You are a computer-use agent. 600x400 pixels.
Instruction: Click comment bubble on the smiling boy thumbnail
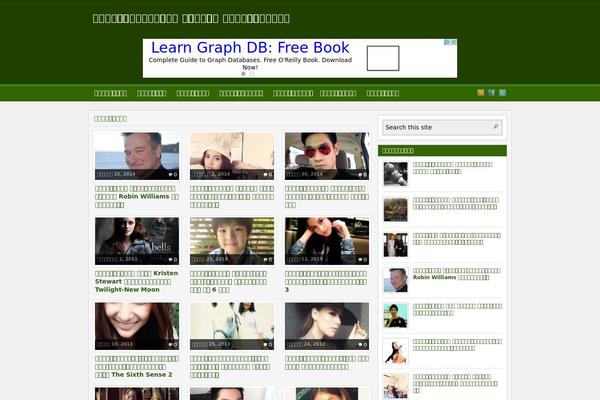click(x=268, y=260)
